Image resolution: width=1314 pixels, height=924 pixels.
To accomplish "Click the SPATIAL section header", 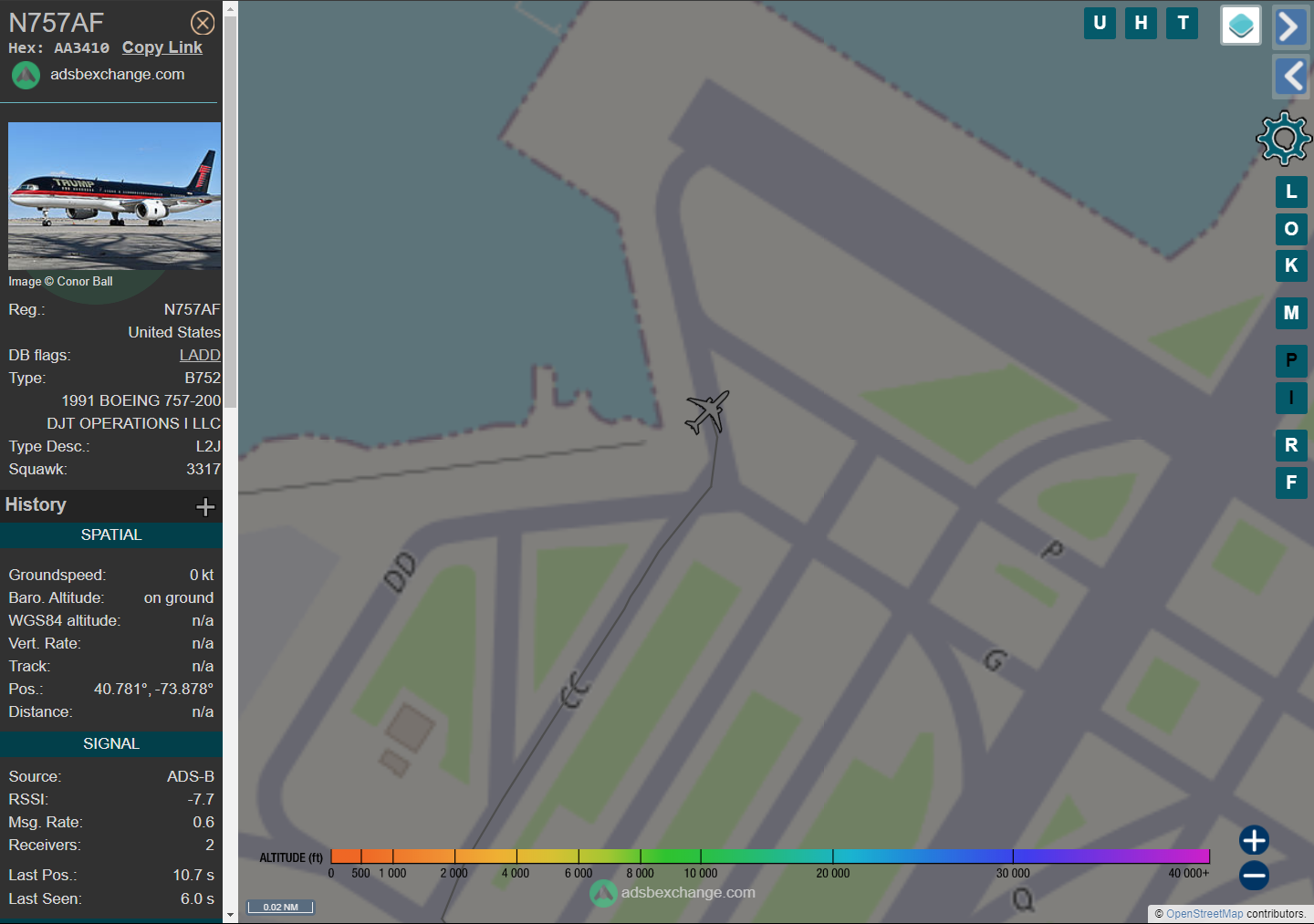I will (x=111, y=535).
